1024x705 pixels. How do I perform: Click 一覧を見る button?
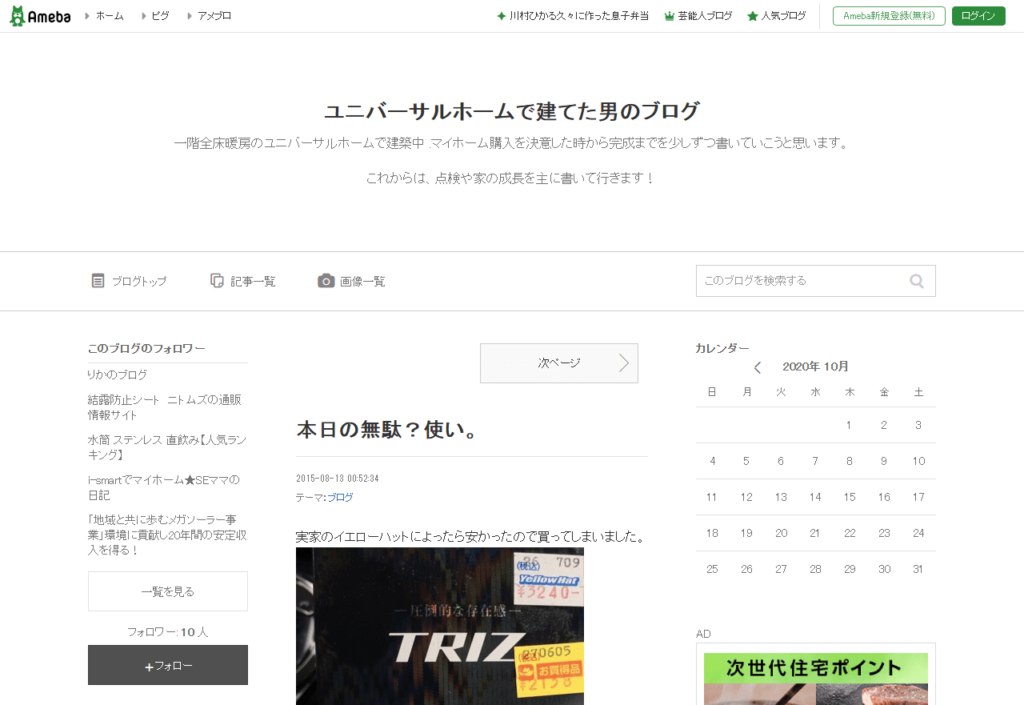click(168, 591)
